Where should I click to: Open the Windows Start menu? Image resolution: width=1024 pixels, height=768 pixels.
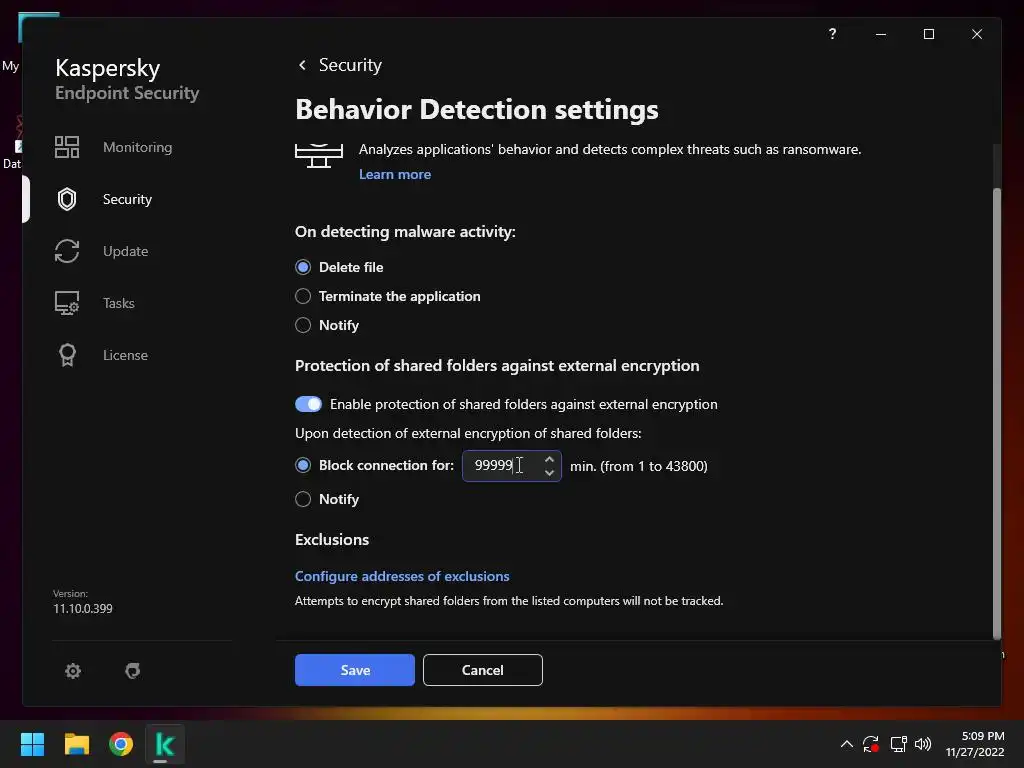point(32,744)
